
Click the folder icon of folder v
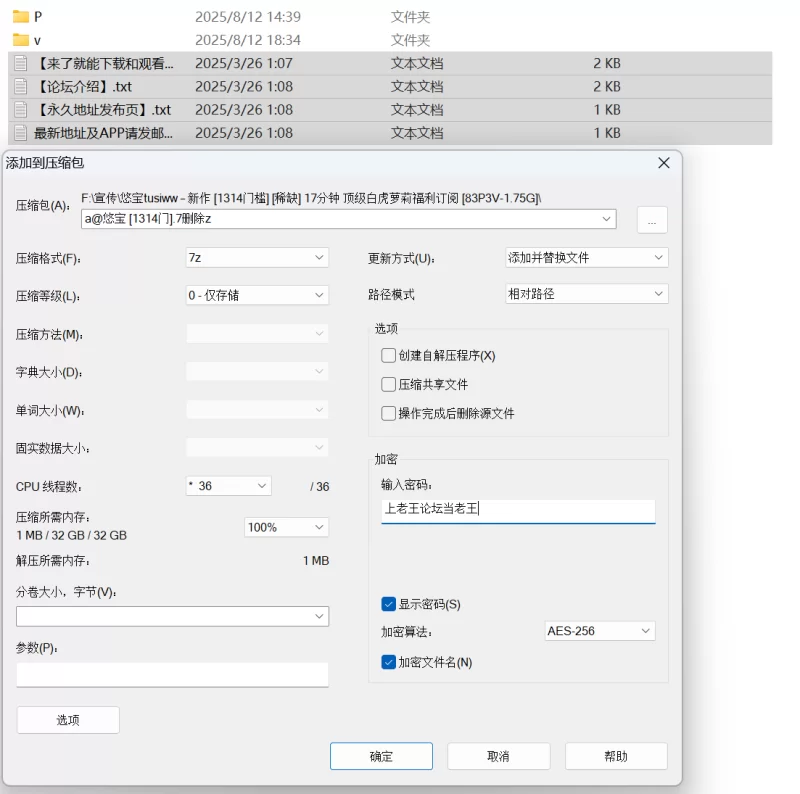(20, 40)
